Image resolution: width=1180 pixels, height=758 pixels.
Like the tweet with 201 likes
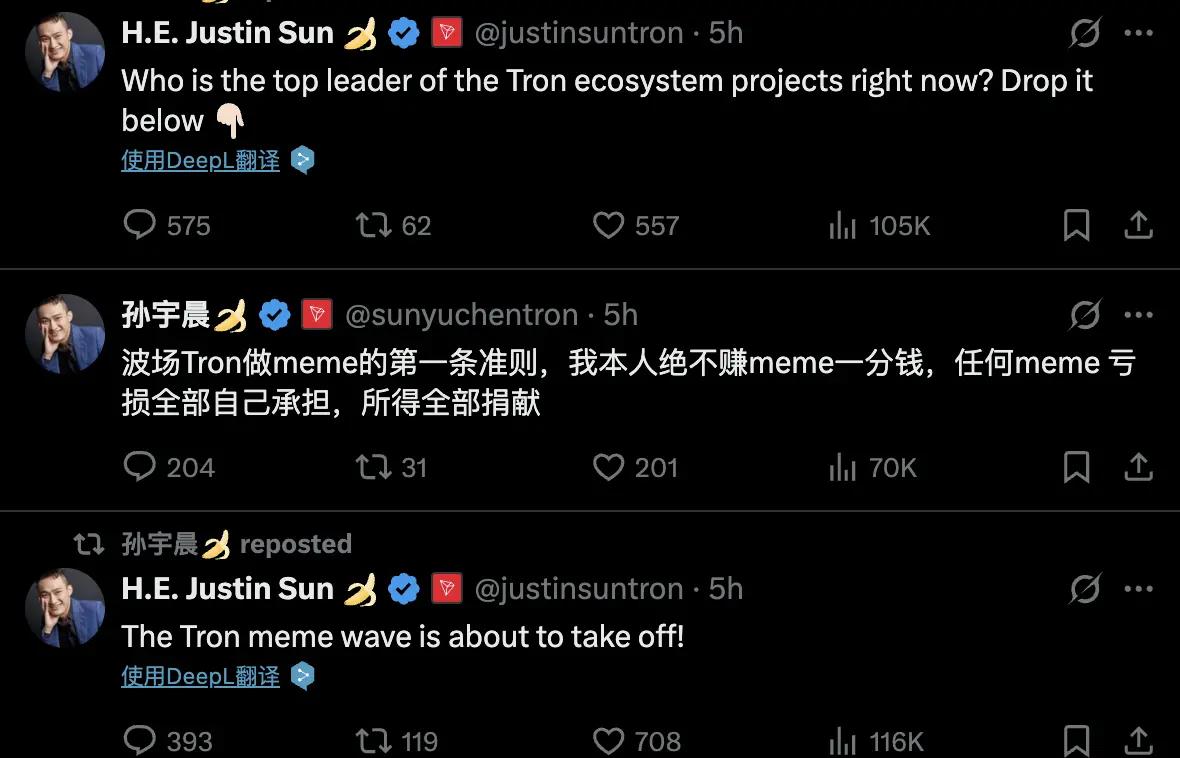point(608,467)
